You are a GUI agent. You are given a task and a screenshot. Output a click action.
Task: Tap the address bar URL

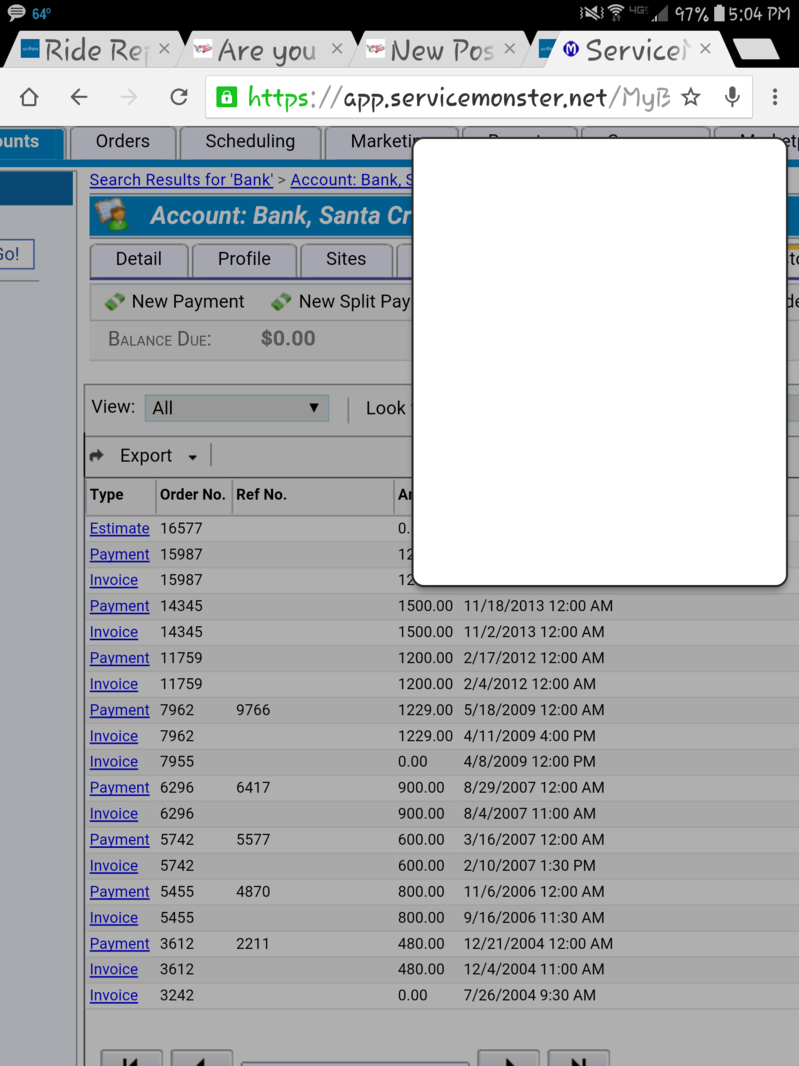459,97
